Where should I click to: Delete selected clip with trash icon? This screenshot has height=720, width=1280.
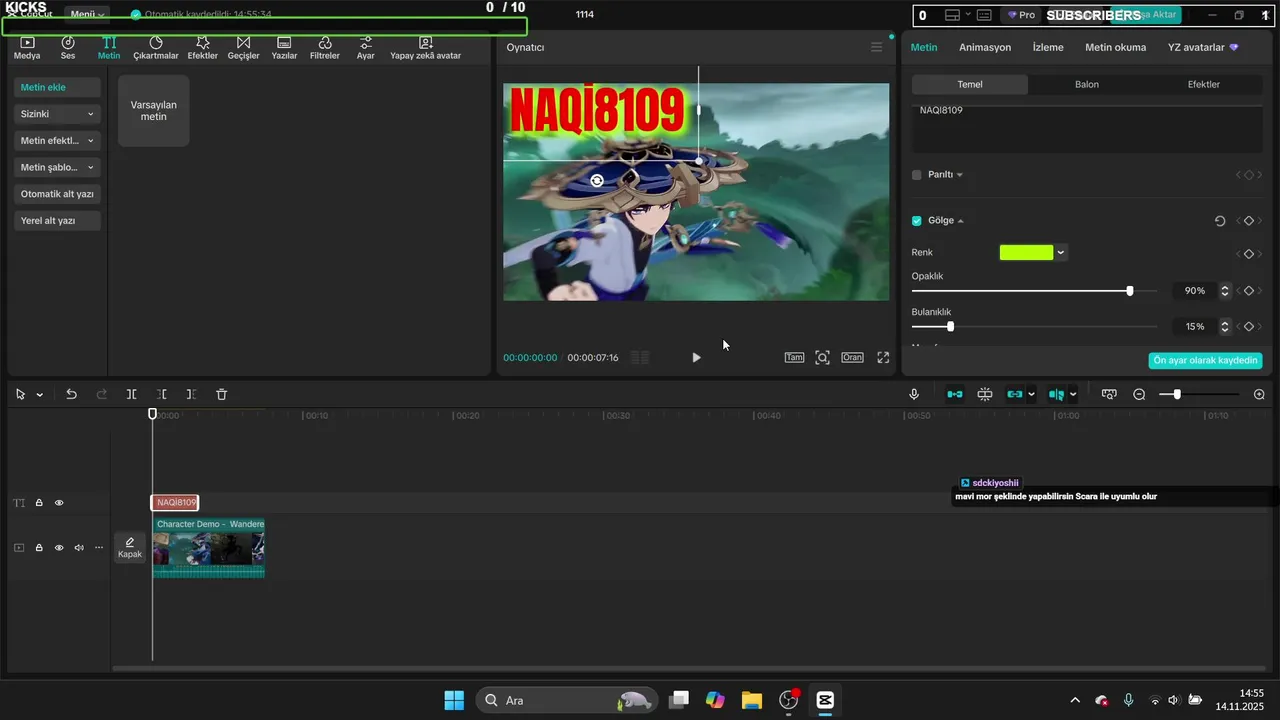[222, 394]
